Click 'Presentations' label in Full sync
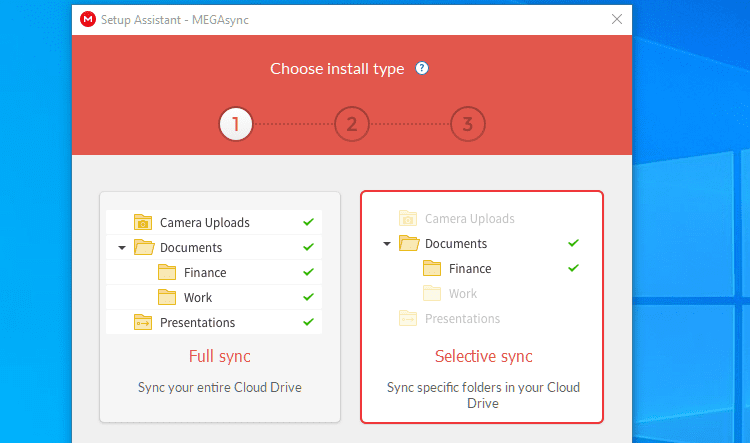 pos(198,322)
